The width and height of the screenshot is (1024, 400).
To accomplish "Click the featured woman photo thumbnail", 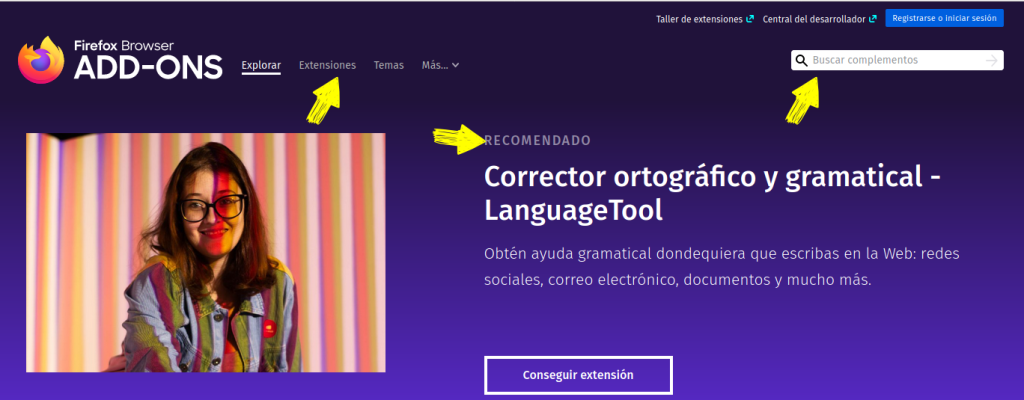I will tap(206, 253).
